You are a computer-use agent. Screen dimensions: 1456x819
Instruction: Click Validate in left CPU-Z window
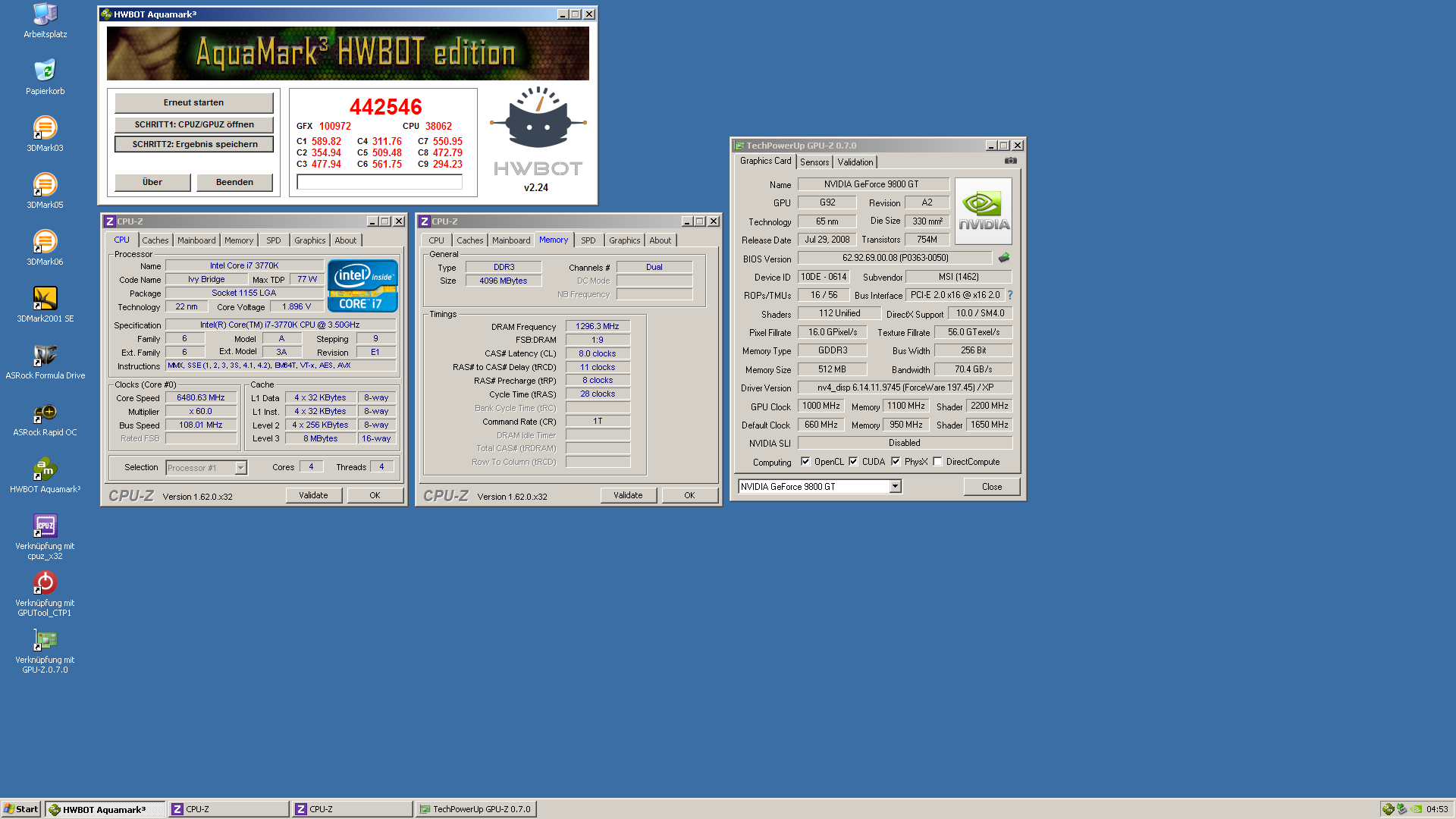click(313, 495)
